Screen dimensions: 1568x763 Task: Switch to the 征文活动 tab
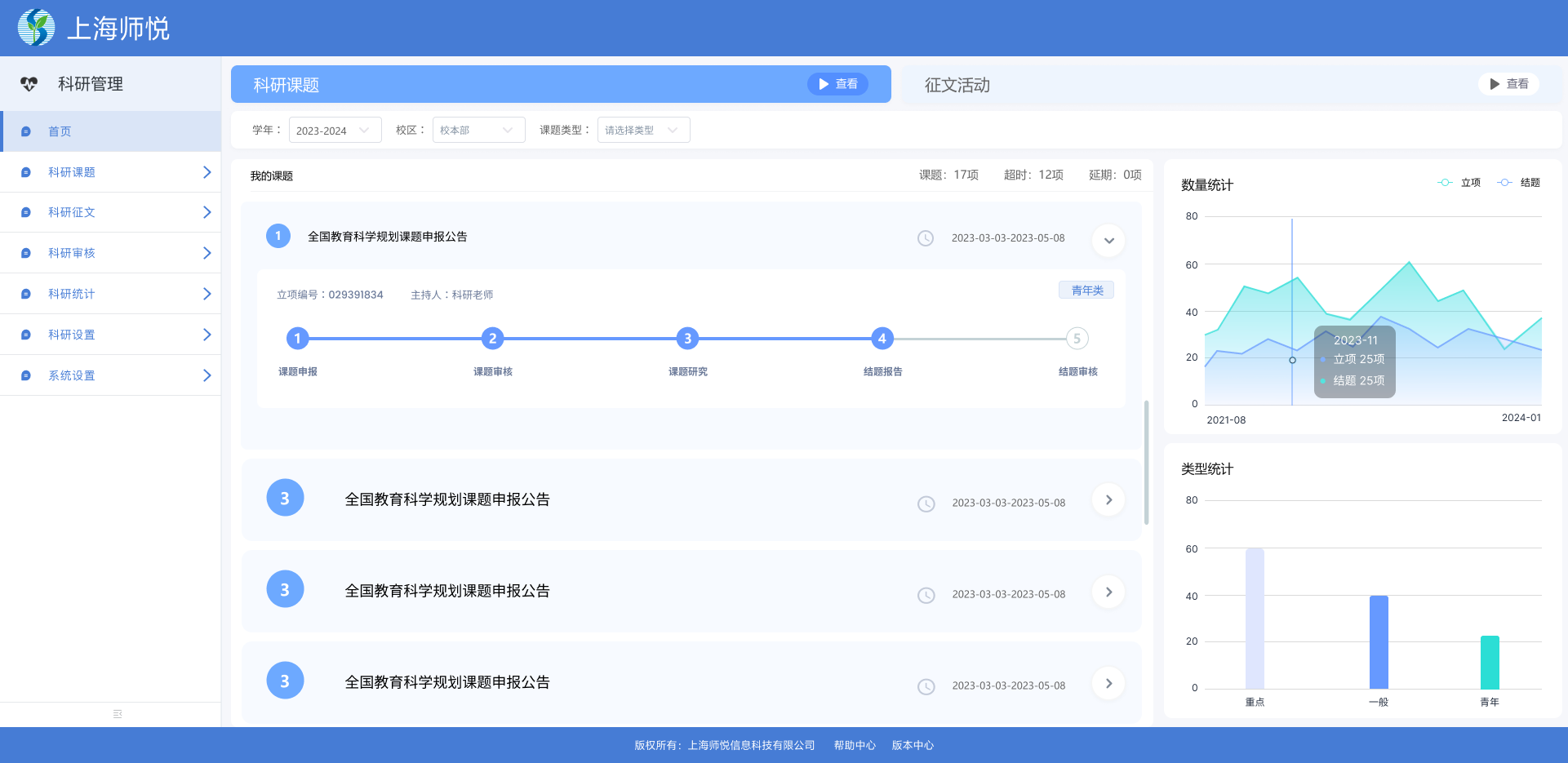tap(957, 85)
